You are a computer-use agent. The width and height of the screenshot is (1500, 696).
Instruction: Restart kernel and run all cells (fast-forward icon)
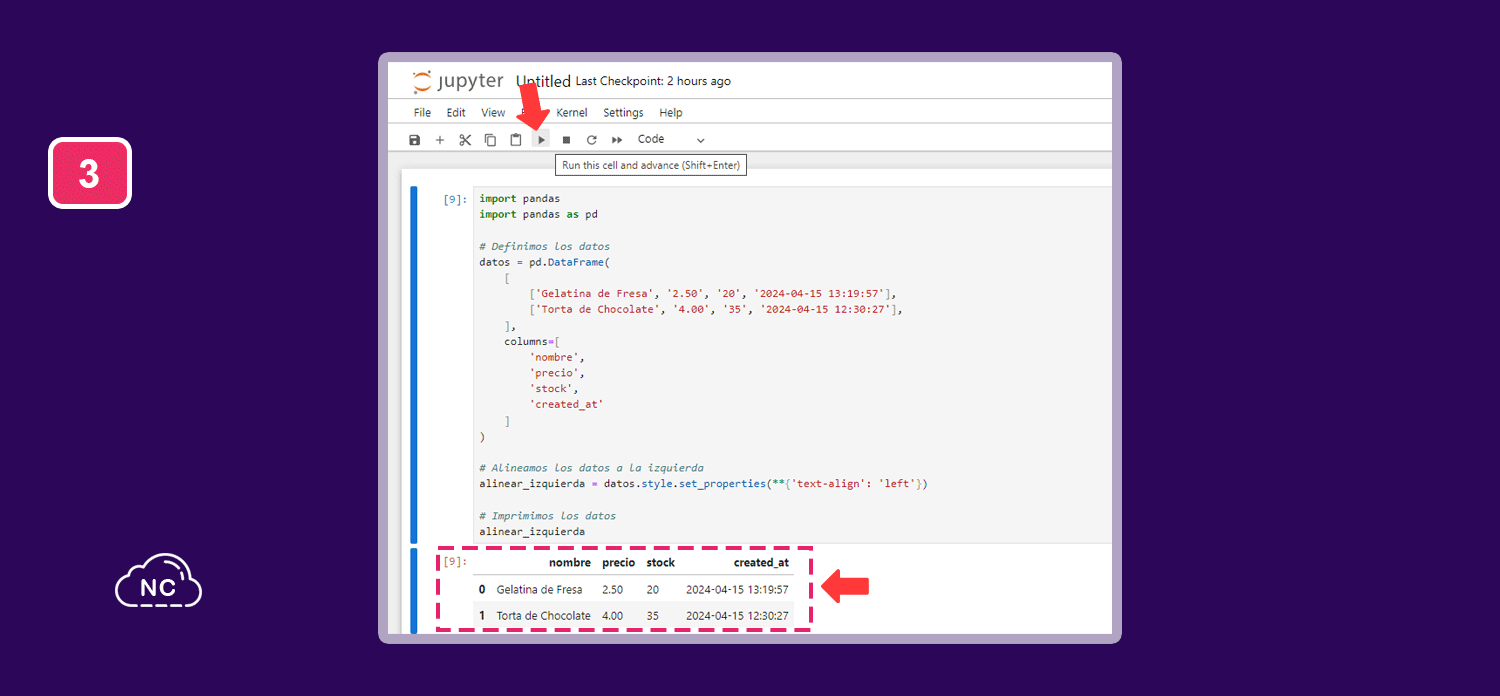(x=617, y=140)
